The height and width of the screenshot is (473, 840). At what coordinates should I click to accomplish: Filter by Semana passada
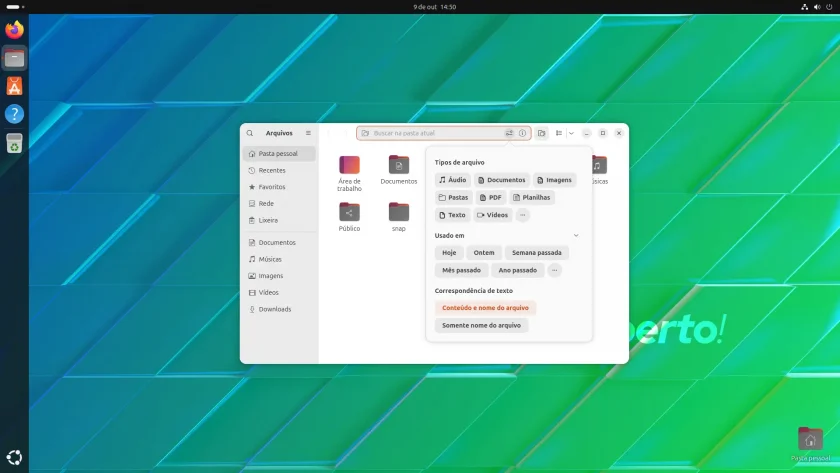(536, 253)
